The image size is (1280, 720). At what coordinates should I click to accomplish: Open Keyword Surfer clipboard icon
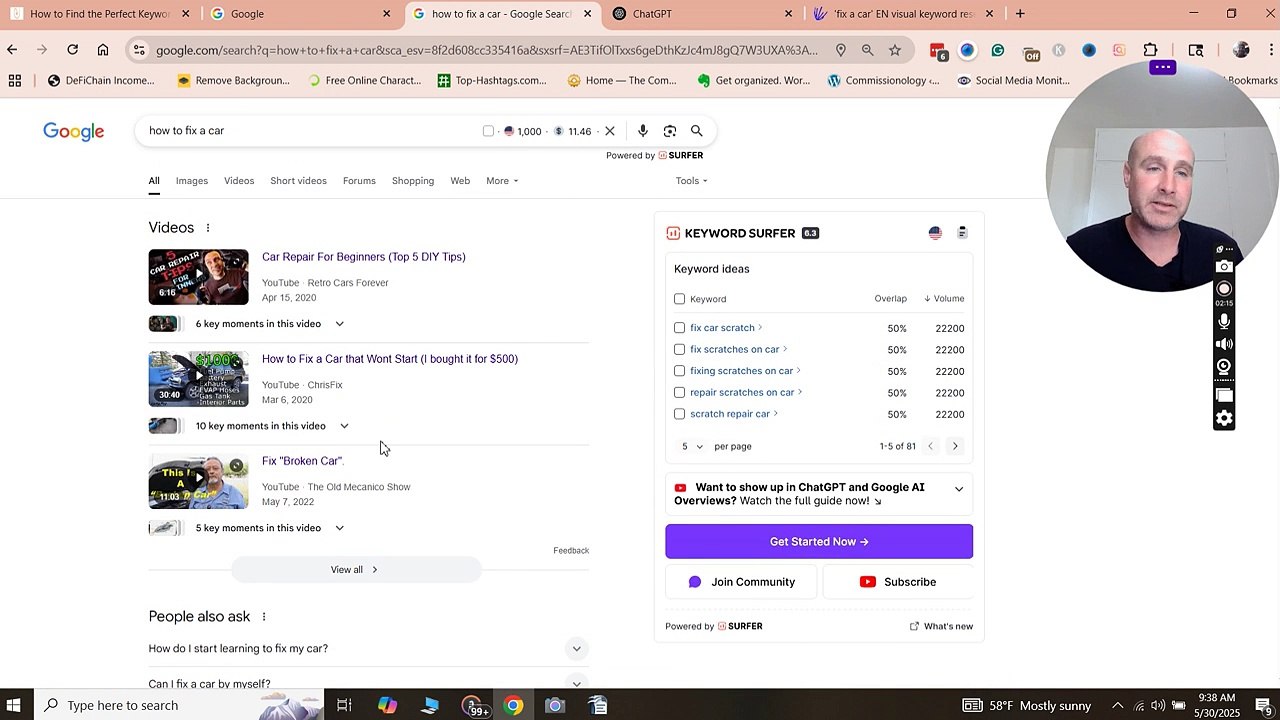click(x=962, y=233)
